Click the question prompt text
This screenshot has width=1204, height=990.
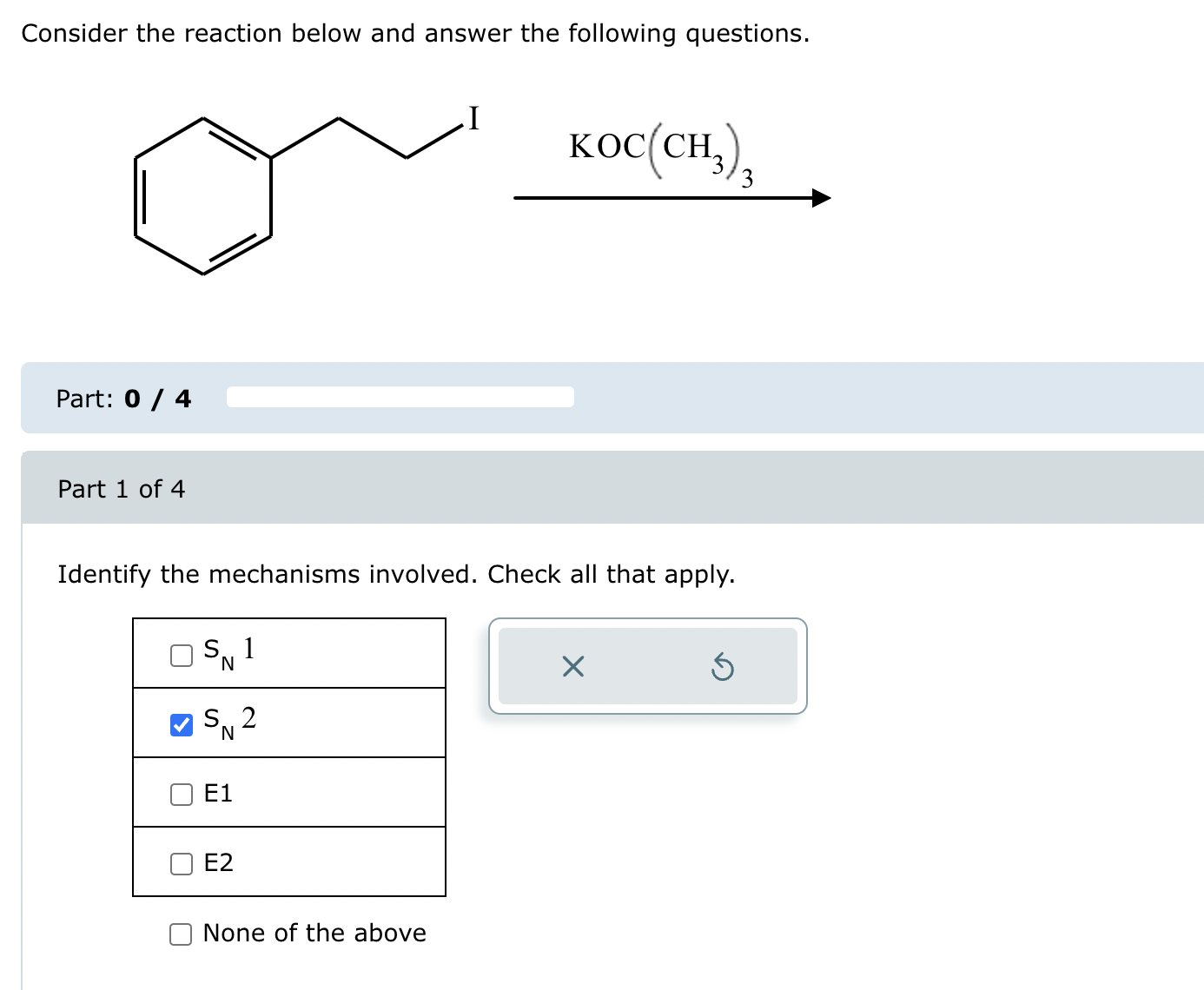pos(396,574)
